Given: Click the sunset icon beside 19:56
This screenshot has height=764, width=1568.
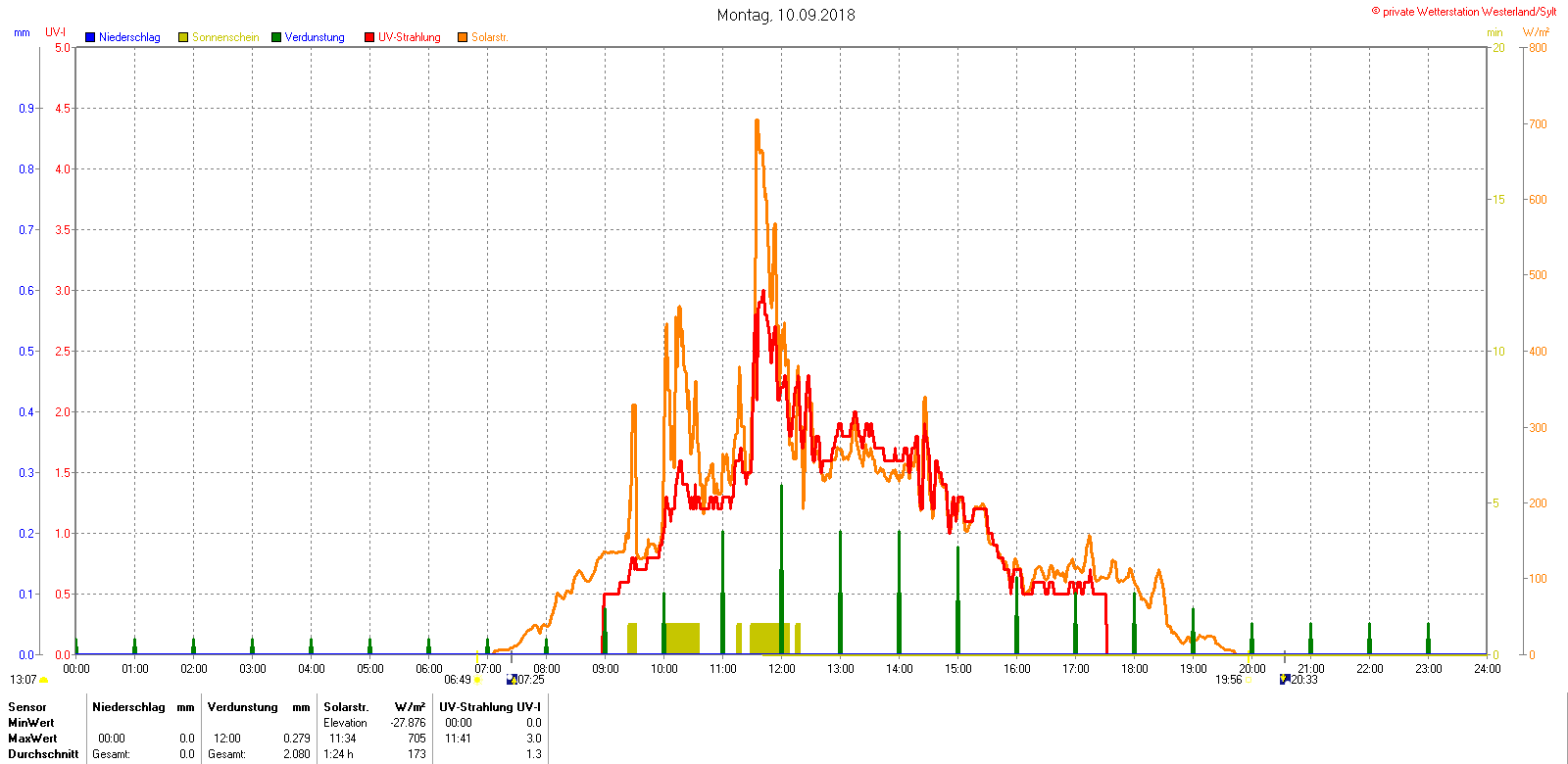Looking at the screenshot, I should tap(1249, 680).
